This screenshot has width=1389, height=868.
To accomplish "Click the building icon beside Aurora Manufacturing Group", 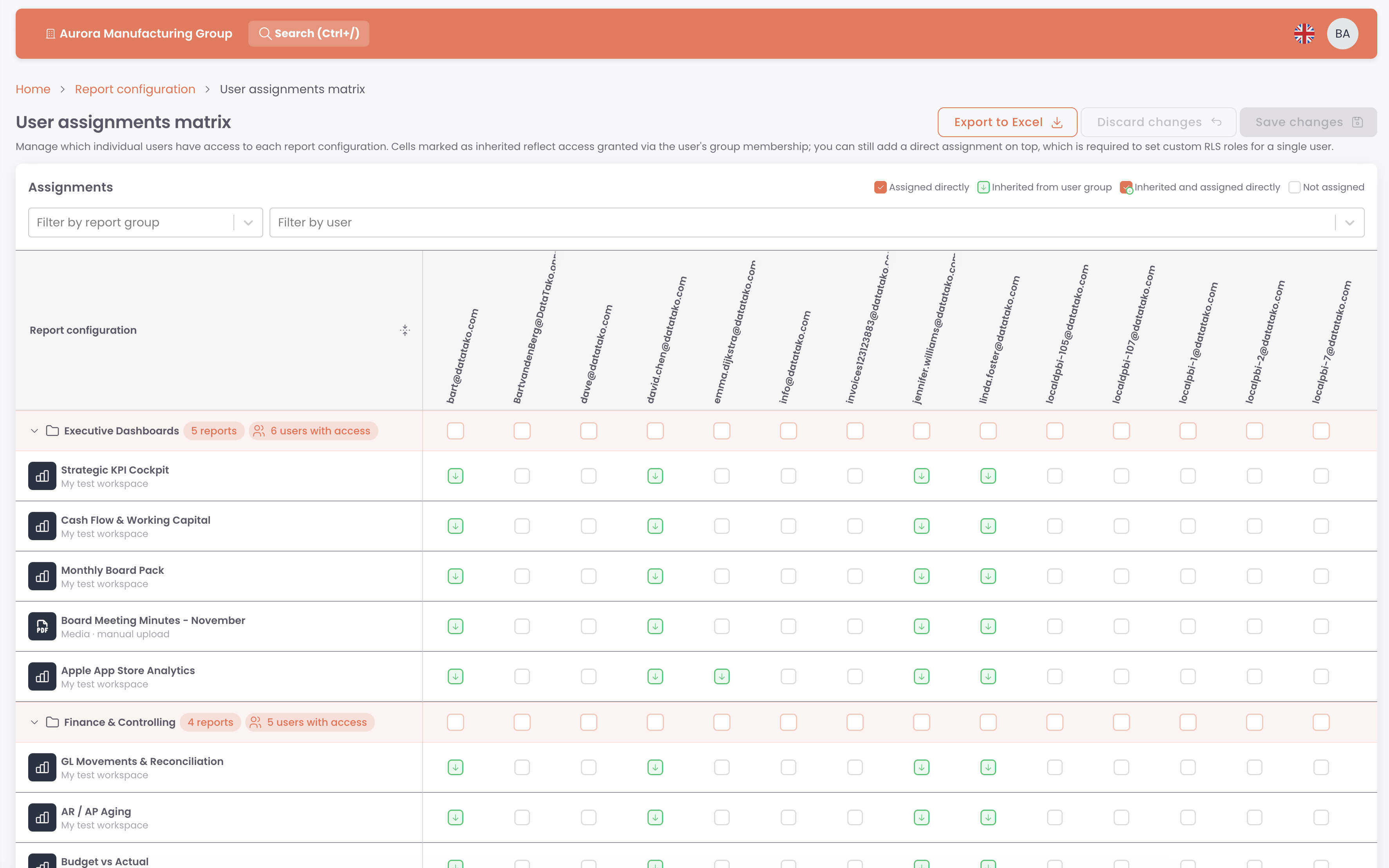I will 51,34.
